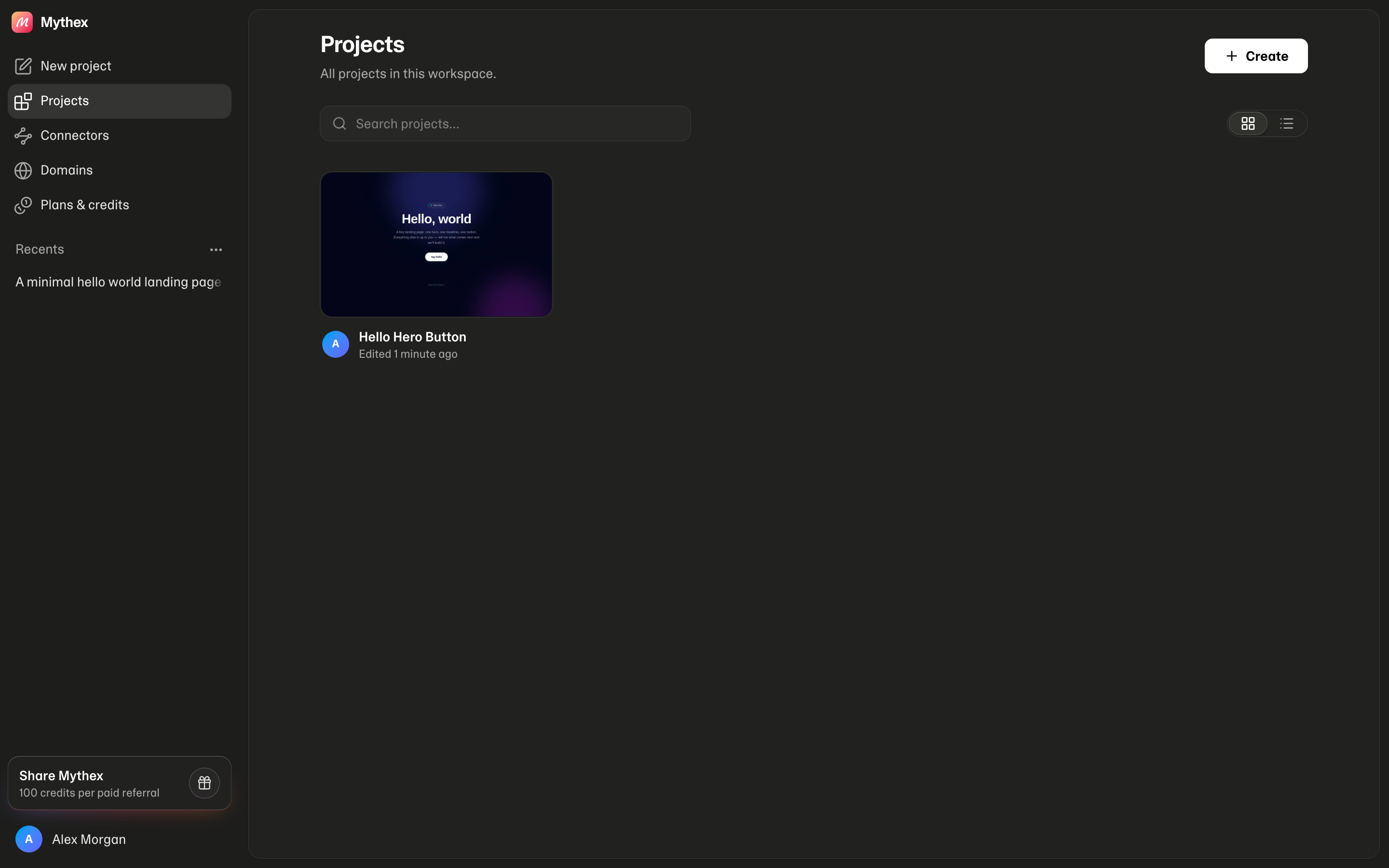Click the New project pencil icon
The image size is (1389, 868).
point(23,66)
